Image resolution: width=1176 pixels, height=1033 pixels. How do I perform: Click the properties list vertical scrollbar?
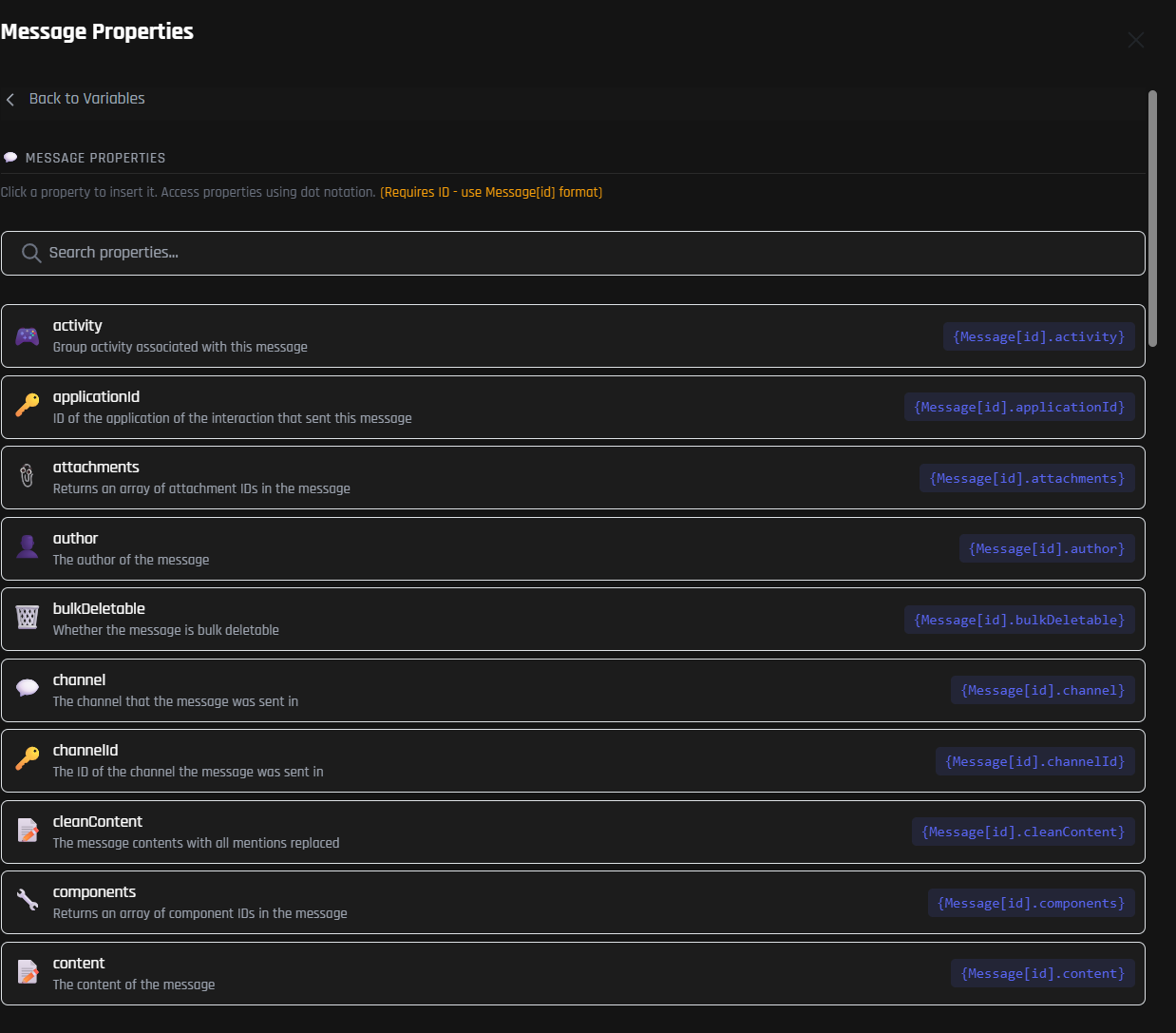pos(1152,219)
